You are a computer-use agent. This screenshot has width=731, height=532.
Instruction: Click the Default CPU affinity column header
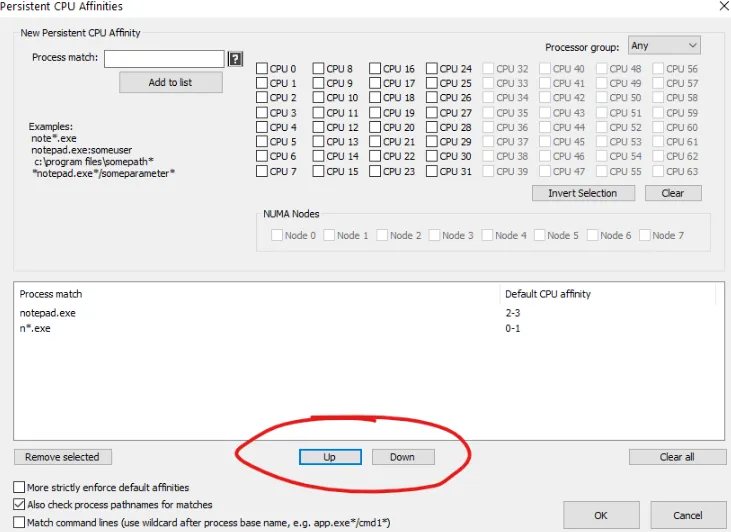608,294
